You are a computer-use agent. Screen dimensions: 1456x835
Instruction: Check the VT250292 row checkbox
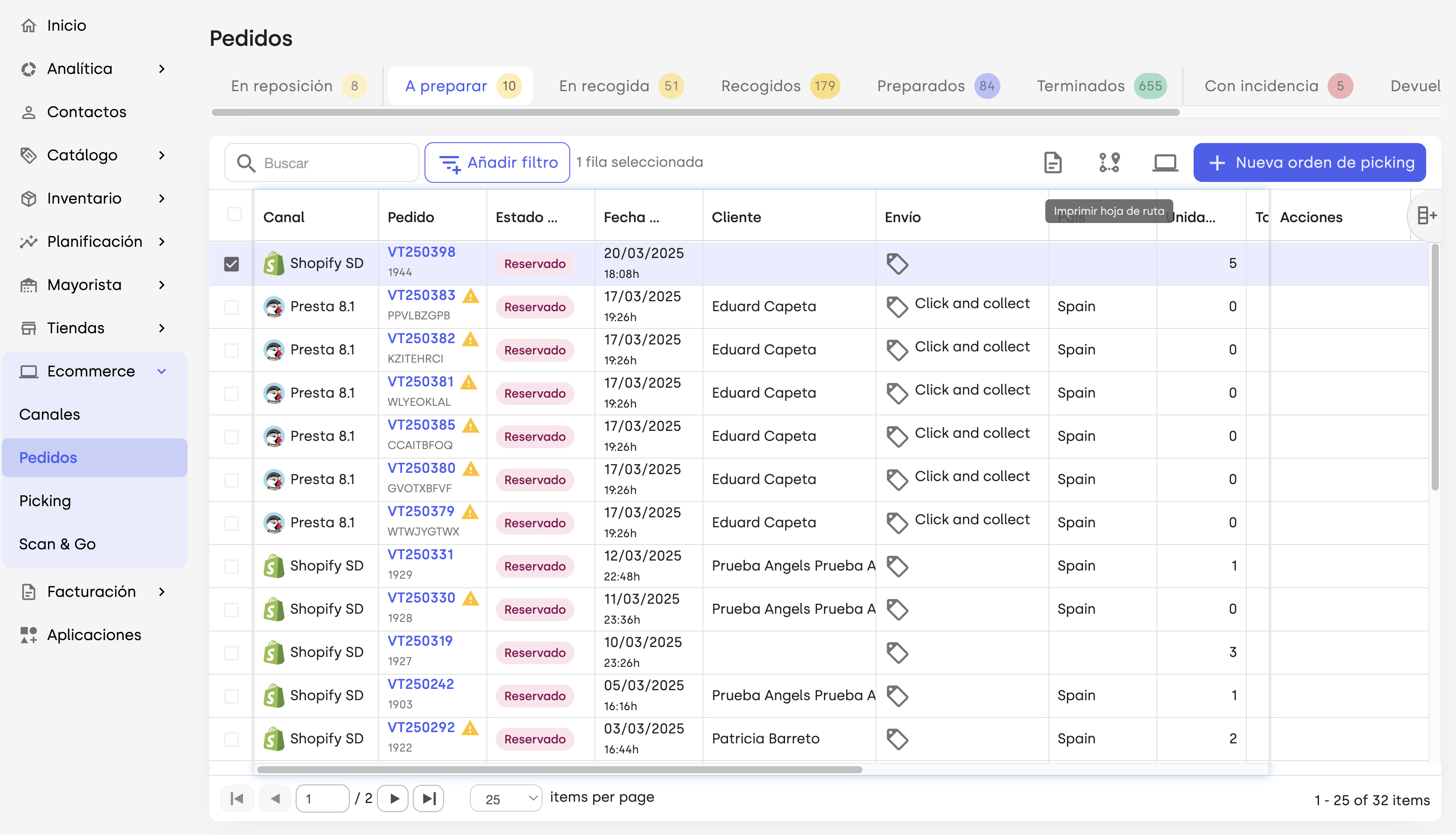point(232,739)
